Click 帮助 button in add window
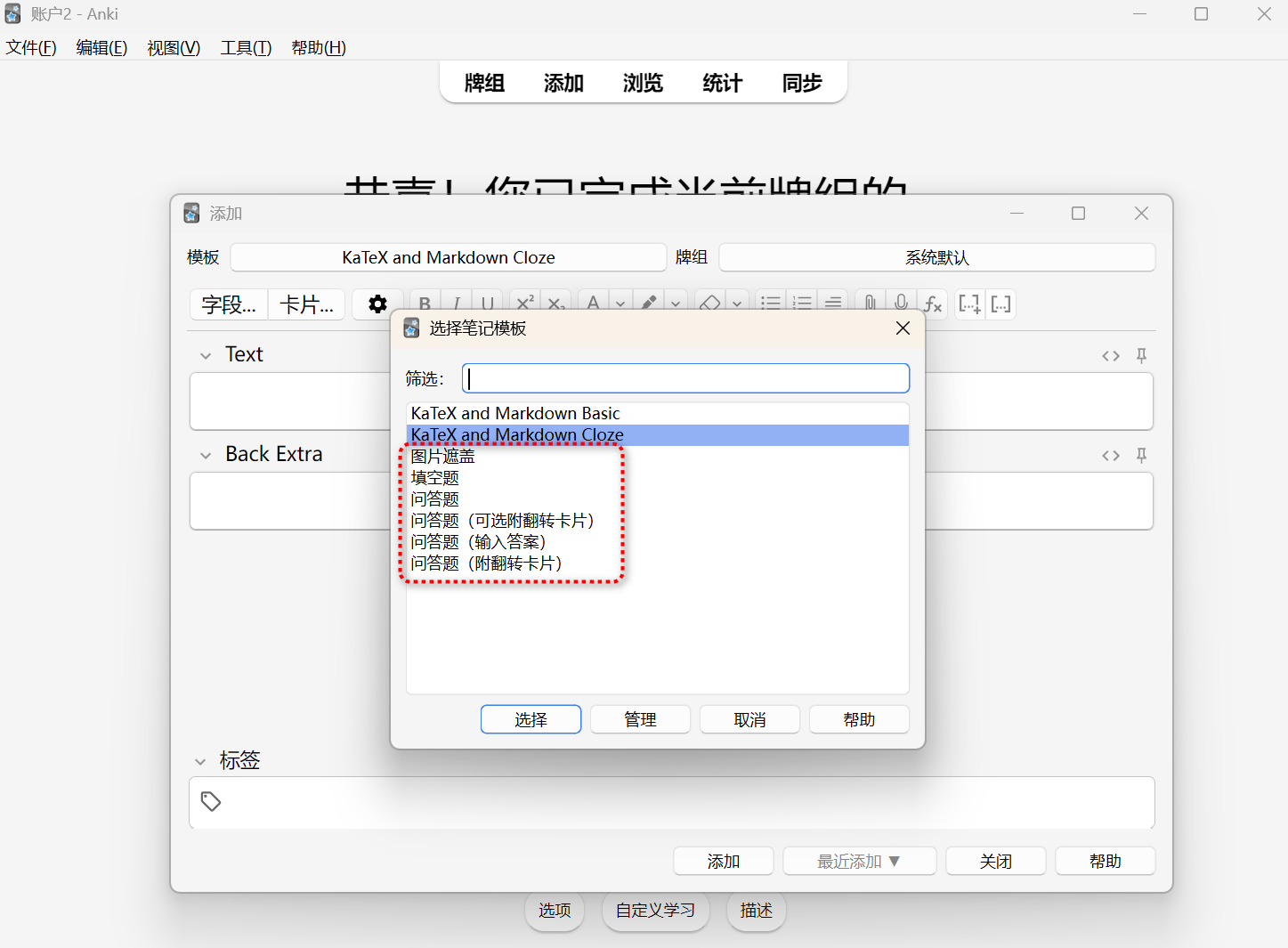 pos(1105,861)
